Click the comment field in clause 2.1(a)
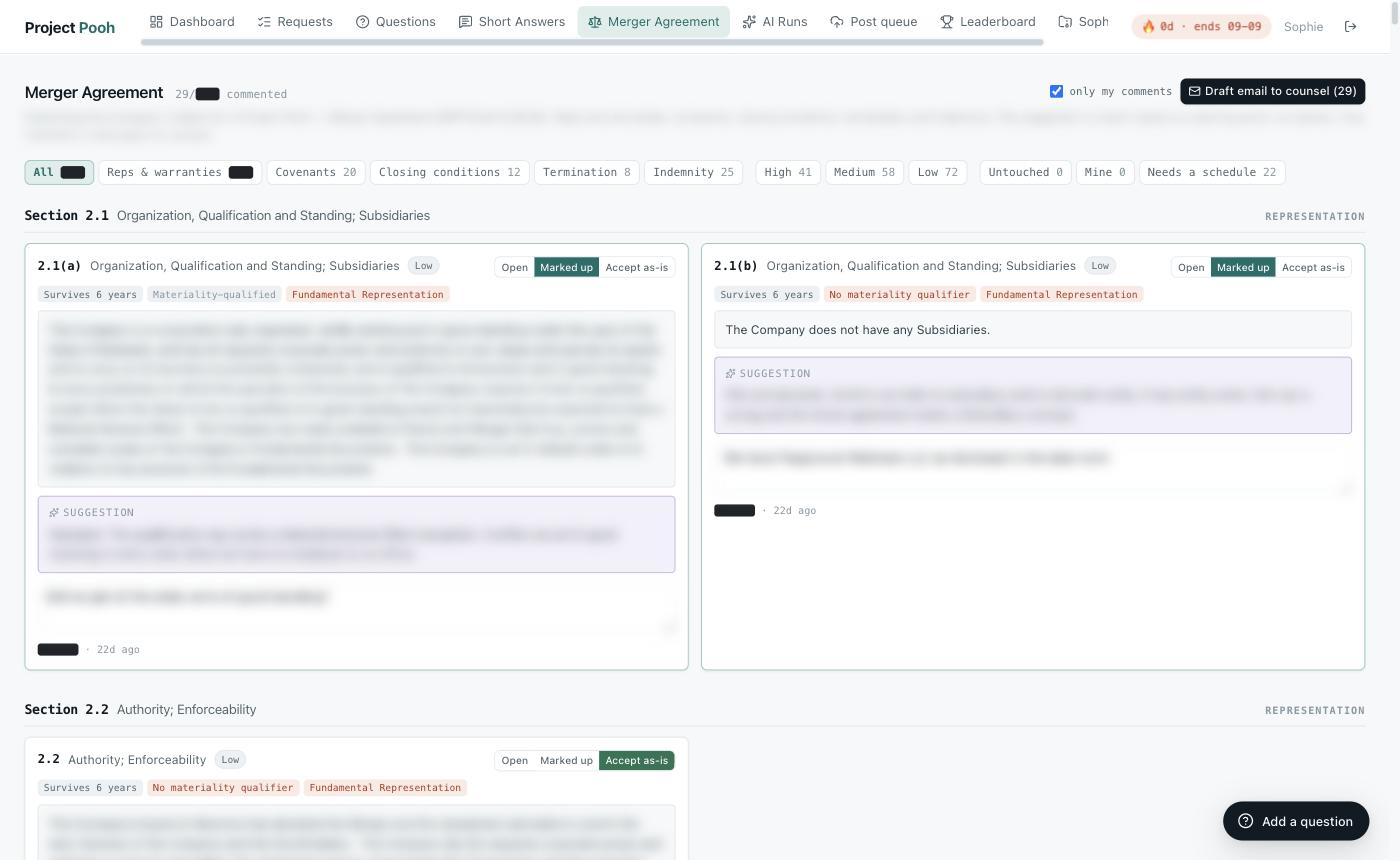Screen dimensions: 1400x861 pos(356,606)
